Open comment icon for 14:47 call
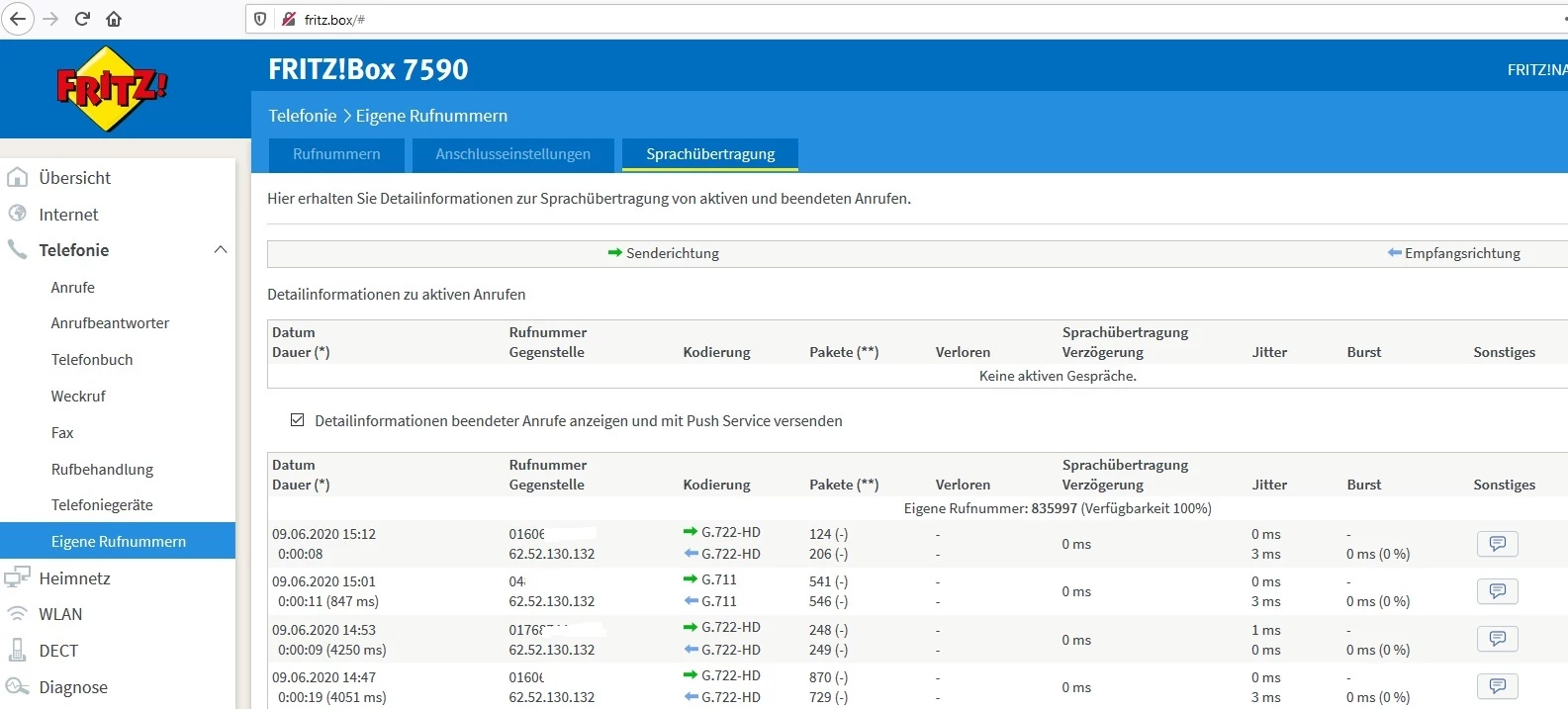Screen dimensions: 1568x709 1497,686
